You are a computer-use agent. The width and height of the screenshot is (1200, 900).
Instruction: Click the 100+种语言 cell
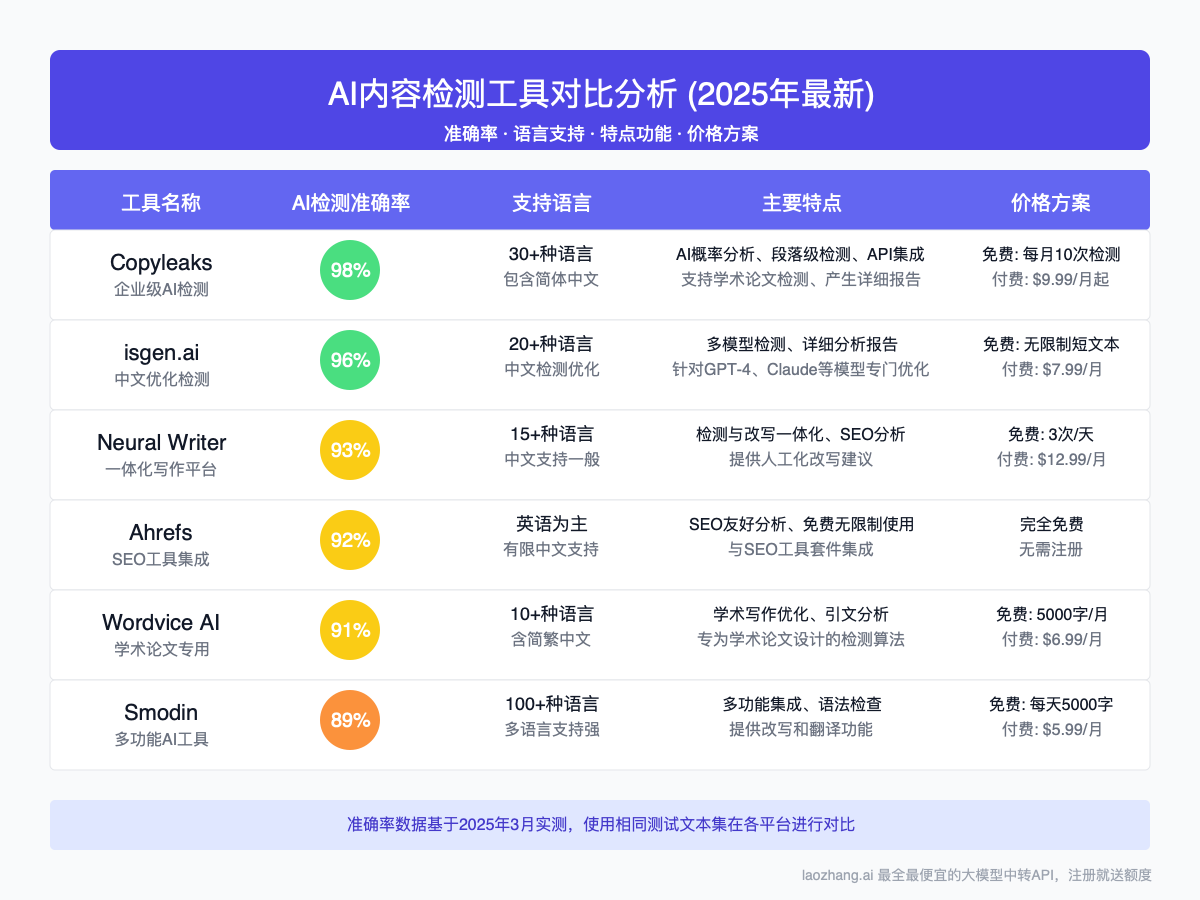pos(551,704)
